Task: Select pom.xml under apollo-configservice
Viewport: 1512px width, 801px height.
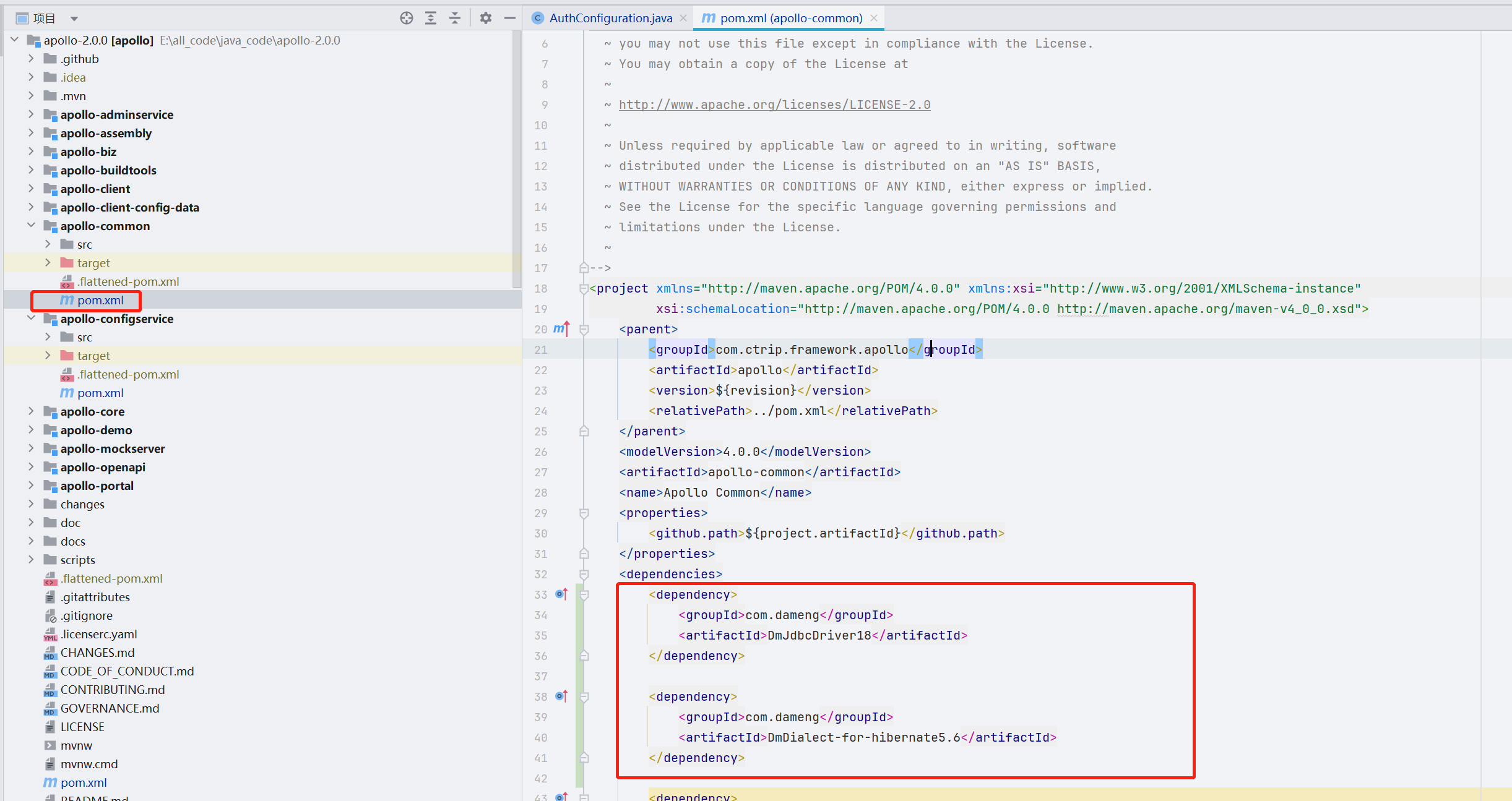Action: tap(100, 393)
